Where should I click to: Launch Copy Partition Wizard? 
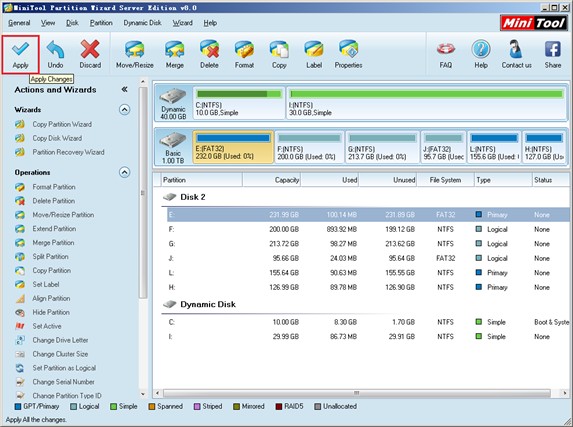62,124
